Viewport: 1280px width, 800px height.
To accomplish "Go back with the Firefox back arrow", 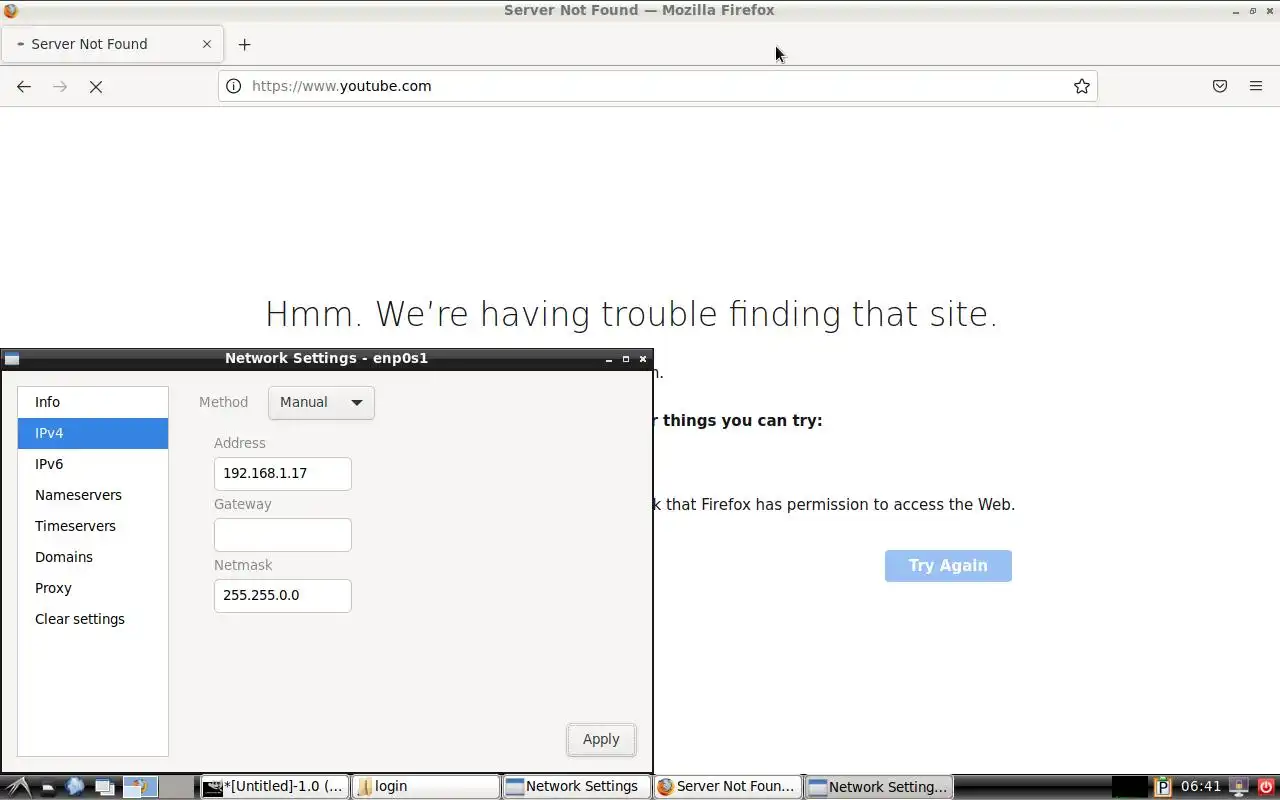I will pos(24,86).
